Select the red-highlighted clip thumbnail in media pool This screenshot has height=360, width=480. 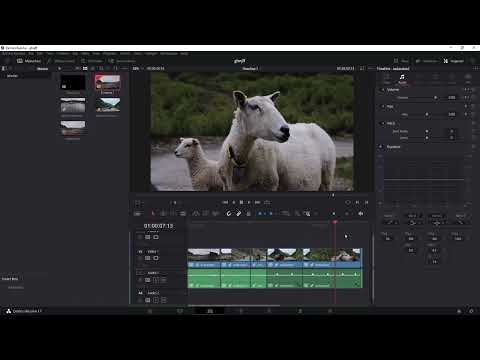108,82
